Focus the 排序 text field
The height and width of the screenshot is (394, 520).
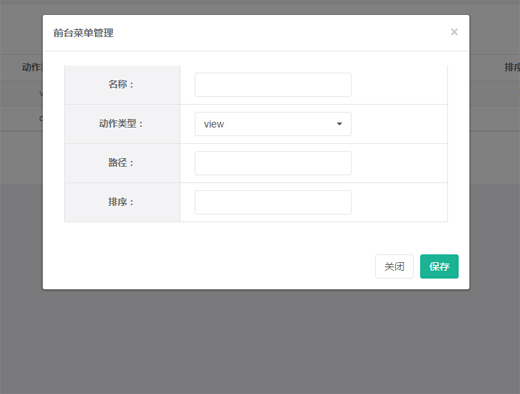[273, 202]
